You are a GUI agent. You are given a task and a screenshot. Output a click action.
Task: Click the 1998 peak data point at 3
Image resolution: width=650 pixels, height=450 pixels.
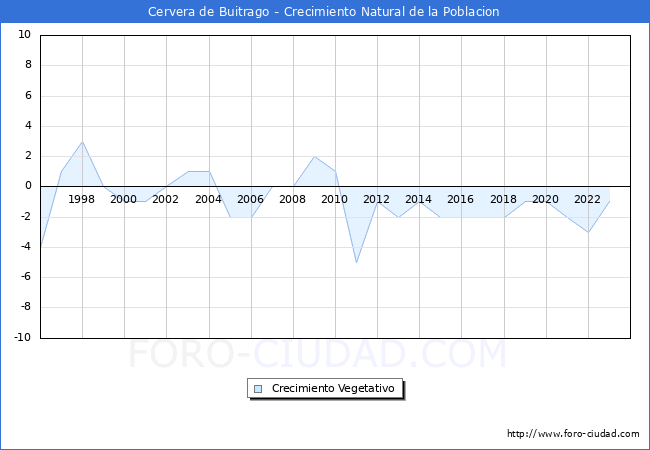(82, 141)
